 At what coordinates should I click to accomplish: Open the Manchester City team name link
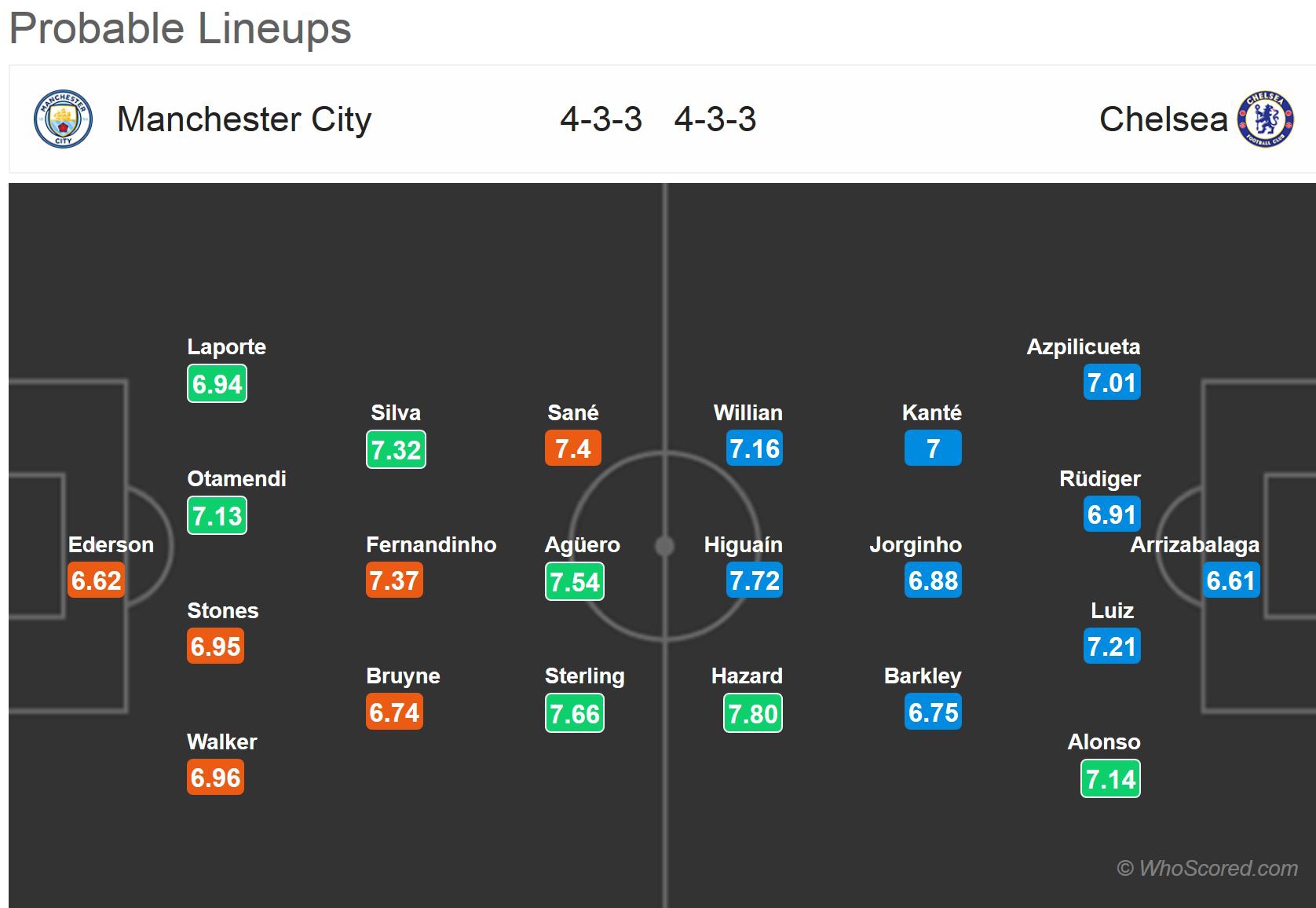click(x=243, y=119)
